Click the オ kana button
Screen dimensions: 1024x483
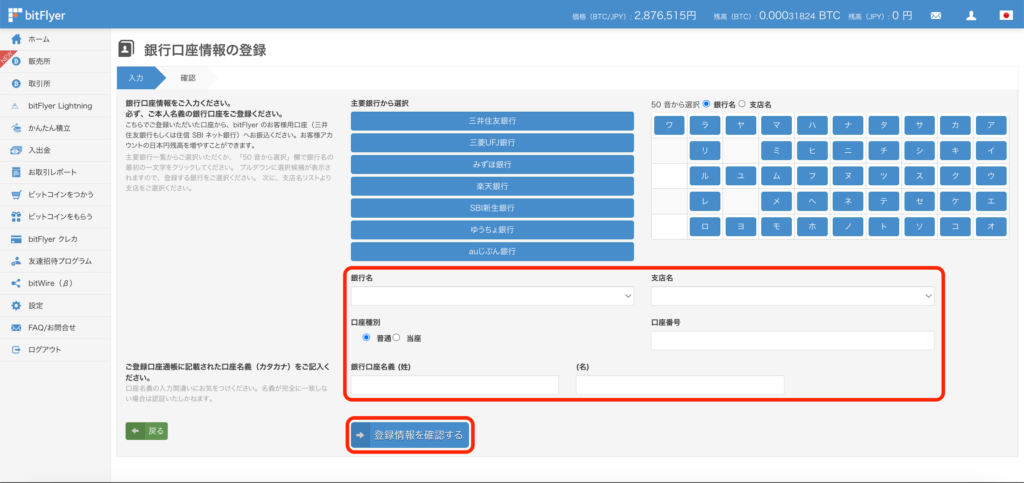[x=991, y=226]
